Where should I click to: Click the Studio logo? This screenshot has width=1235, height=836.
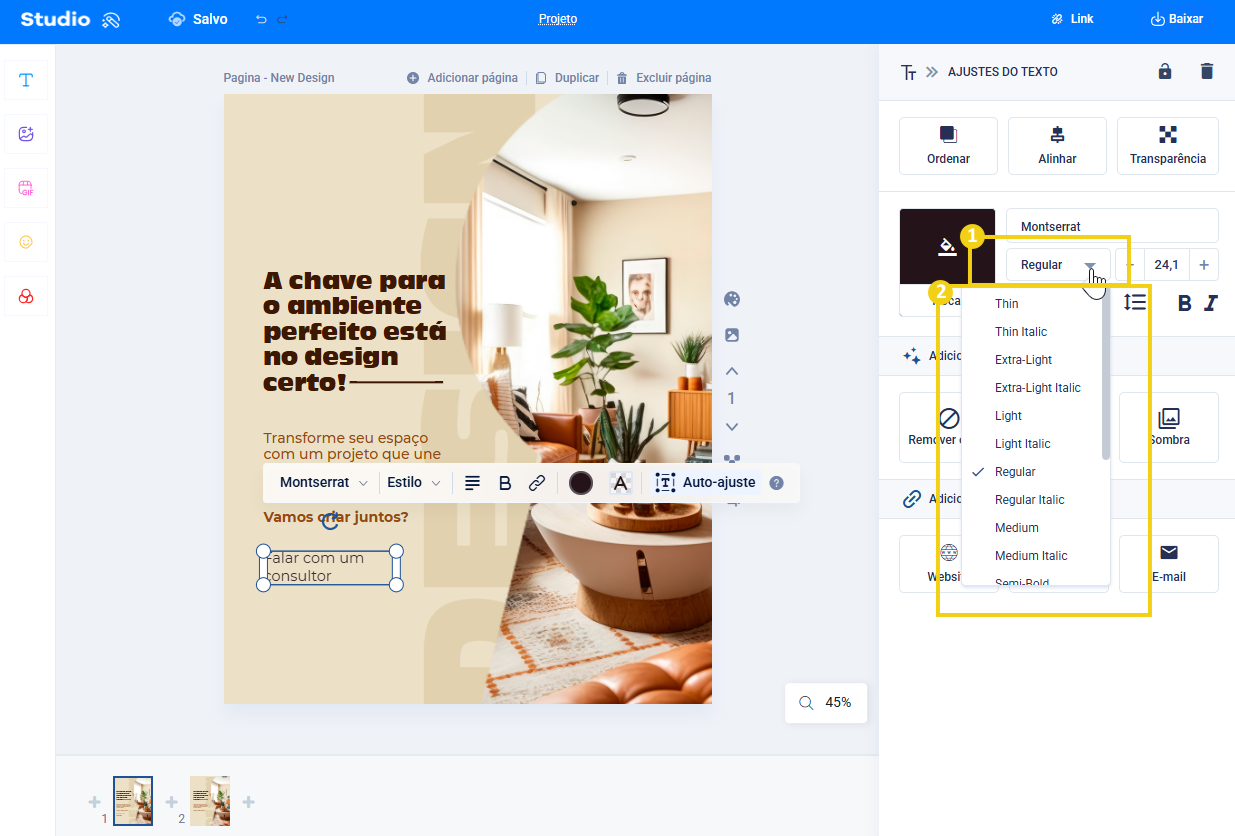click(x=70, y=19)
